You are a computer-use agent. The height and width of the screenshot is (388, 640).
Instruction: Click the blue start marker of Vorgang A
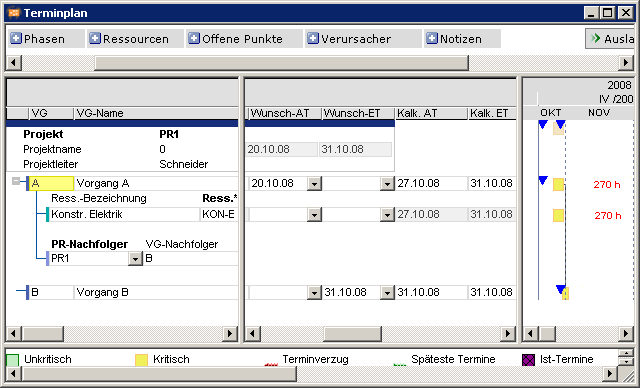tap(543, 180)
